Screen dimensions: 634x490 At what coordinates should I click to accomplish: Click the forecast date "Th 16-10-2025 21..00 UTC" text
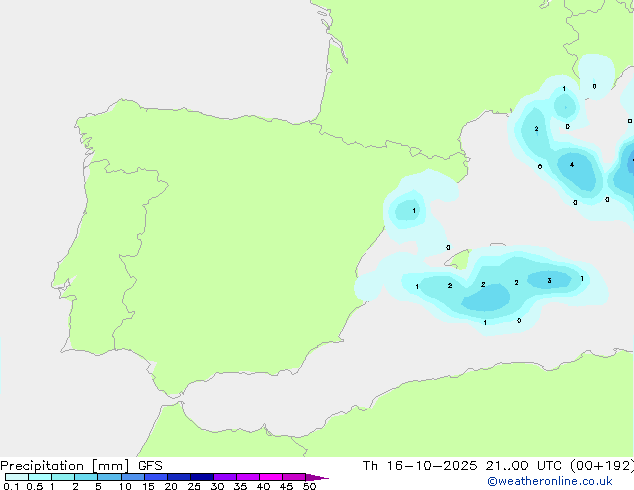(462, 466)
